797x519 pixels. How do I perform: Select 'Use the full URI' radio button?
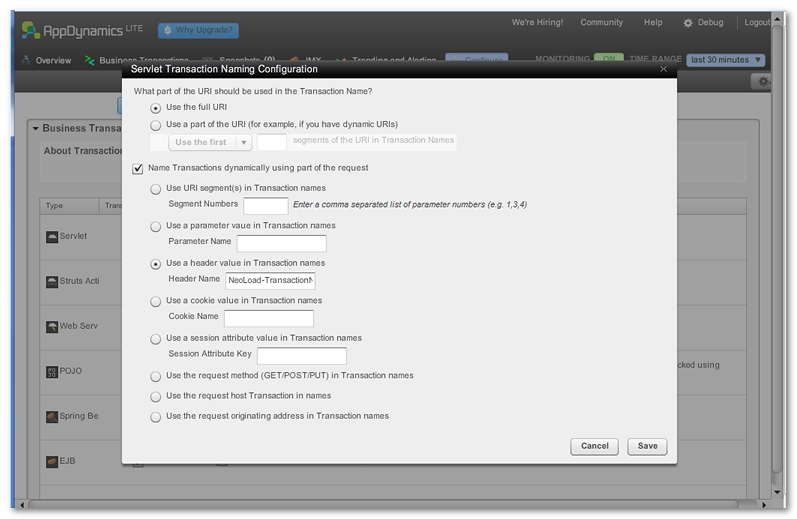tap(155, 107)
